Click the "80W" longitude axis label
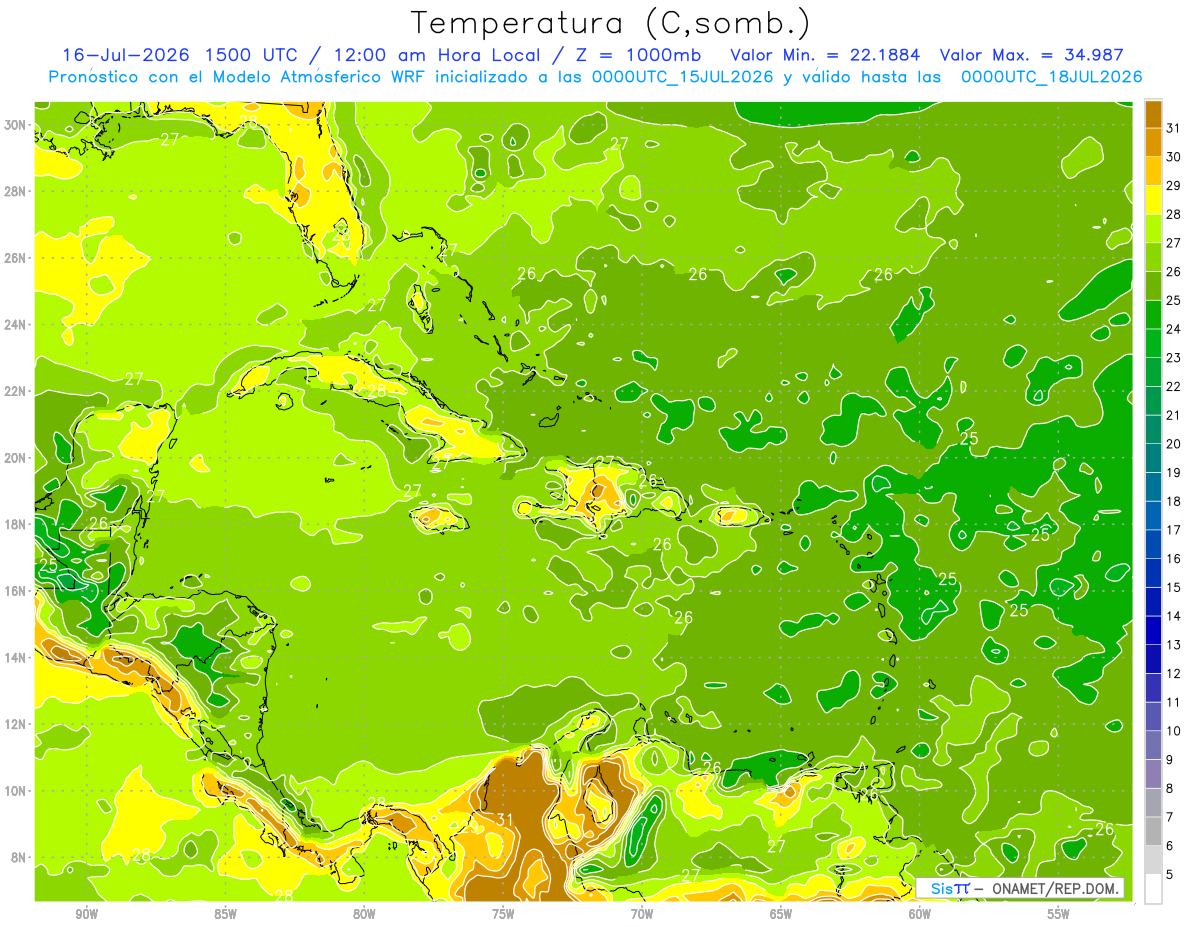This screenshot has width=1200, height=927. [365, 915]
